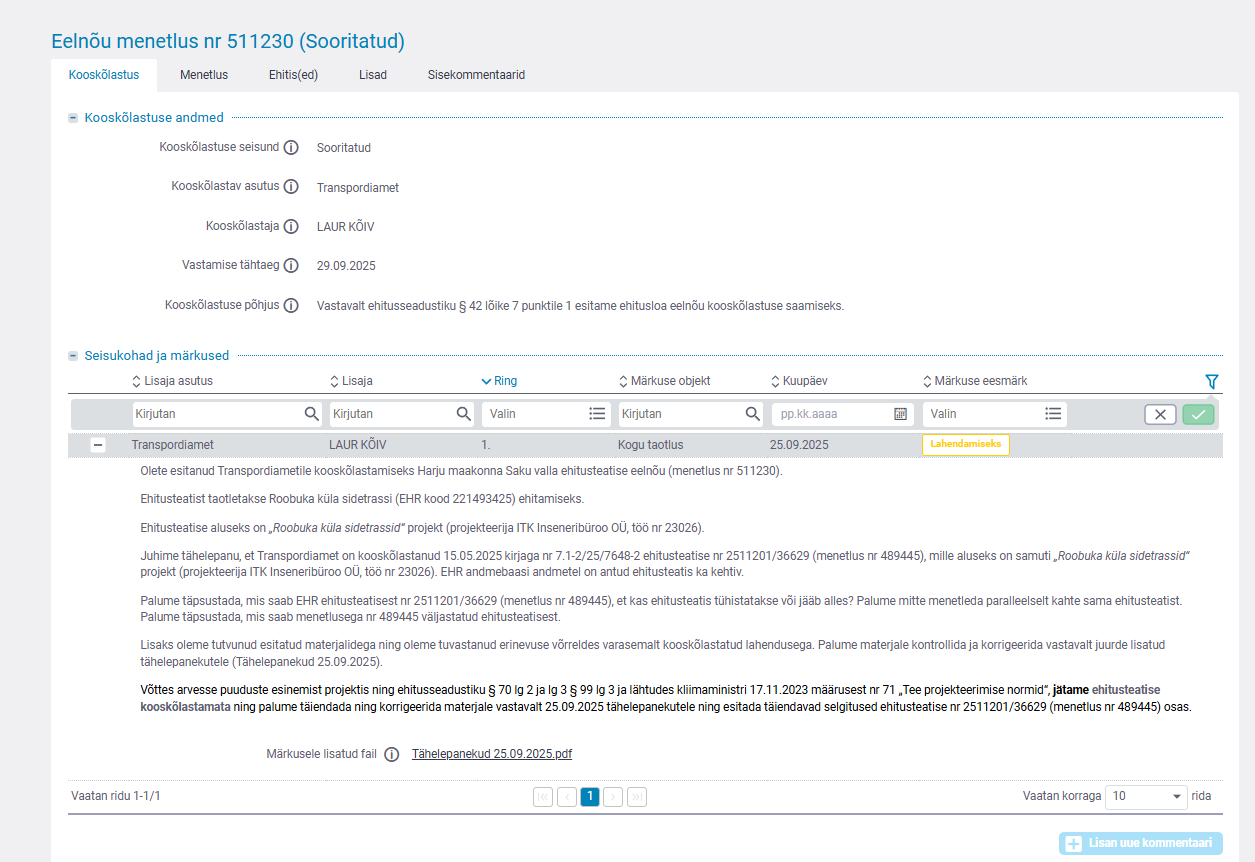Click info icon beside Kooskõlastav asutus
This screenshot has height=862, width=1255.
tap(291, 187)
